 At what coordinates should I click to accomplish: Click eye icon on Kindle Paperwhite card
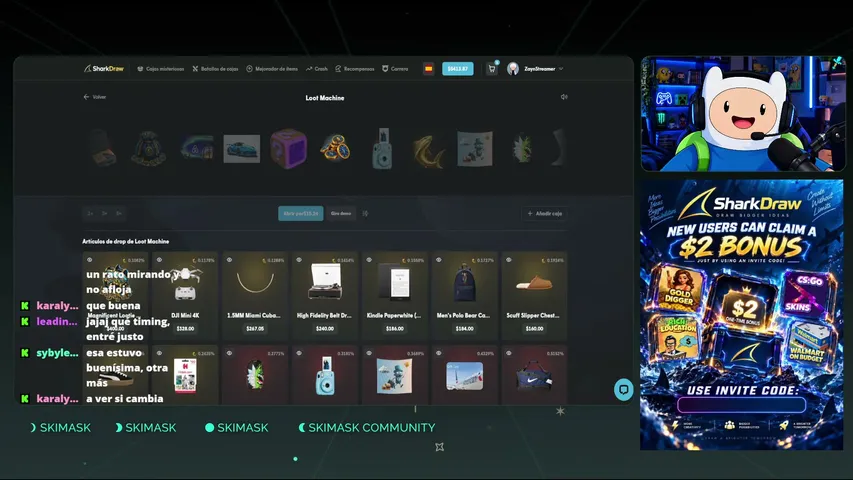point(369,260)
